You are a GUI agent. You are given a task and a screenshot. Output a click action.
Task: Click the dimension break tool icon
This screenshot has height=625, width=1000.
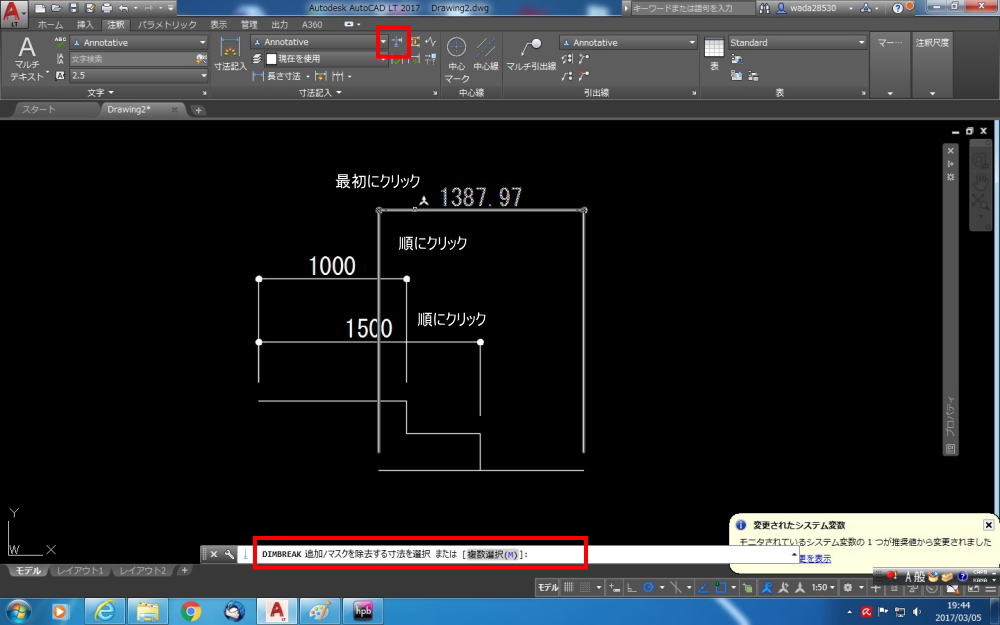397,42
